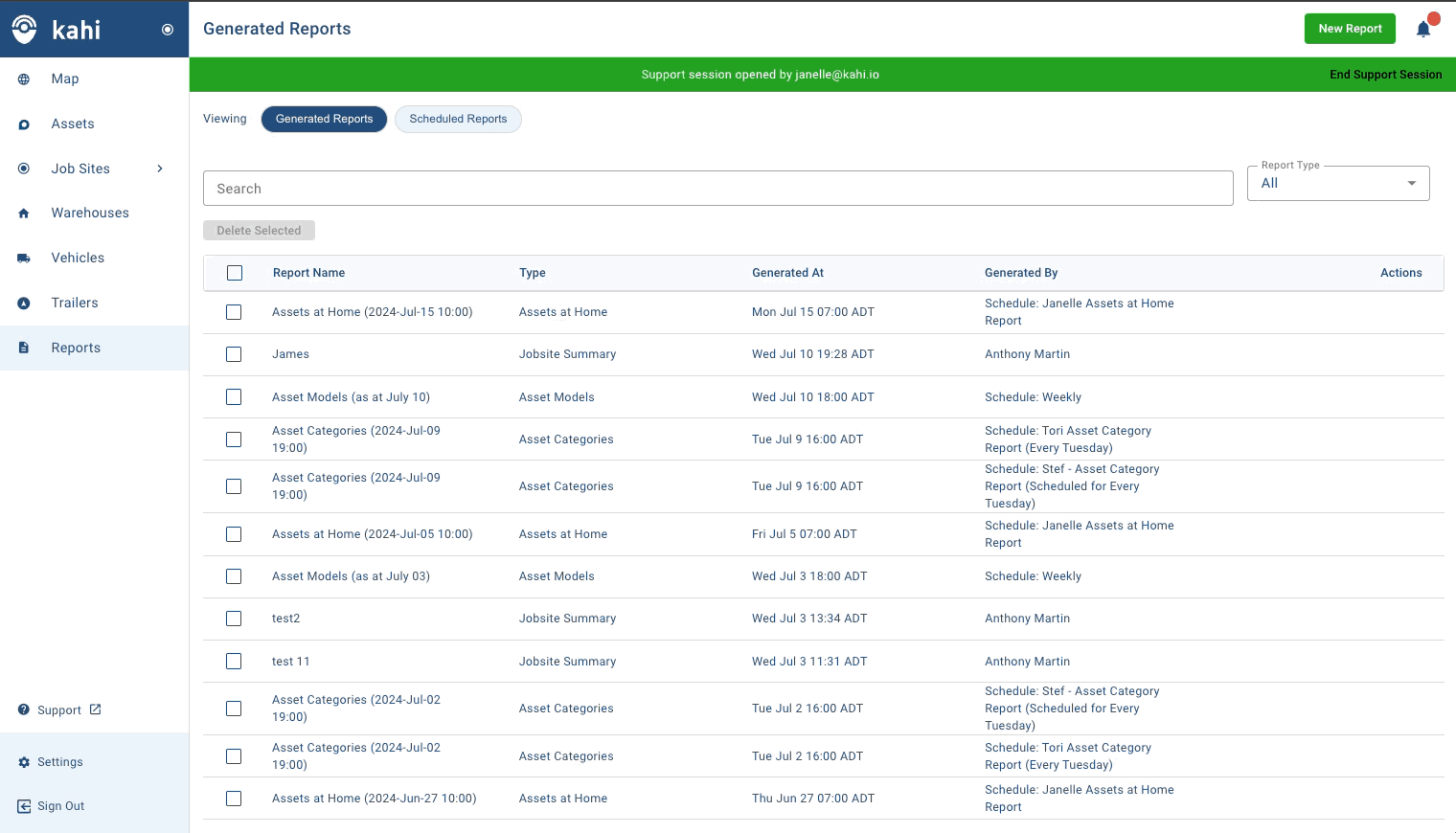Image resolution: width=1456 pixels, height=833 pixels.
Task: Click 'Wed Jul 10 19:28 ADT' cell
Action: (813, 354)
